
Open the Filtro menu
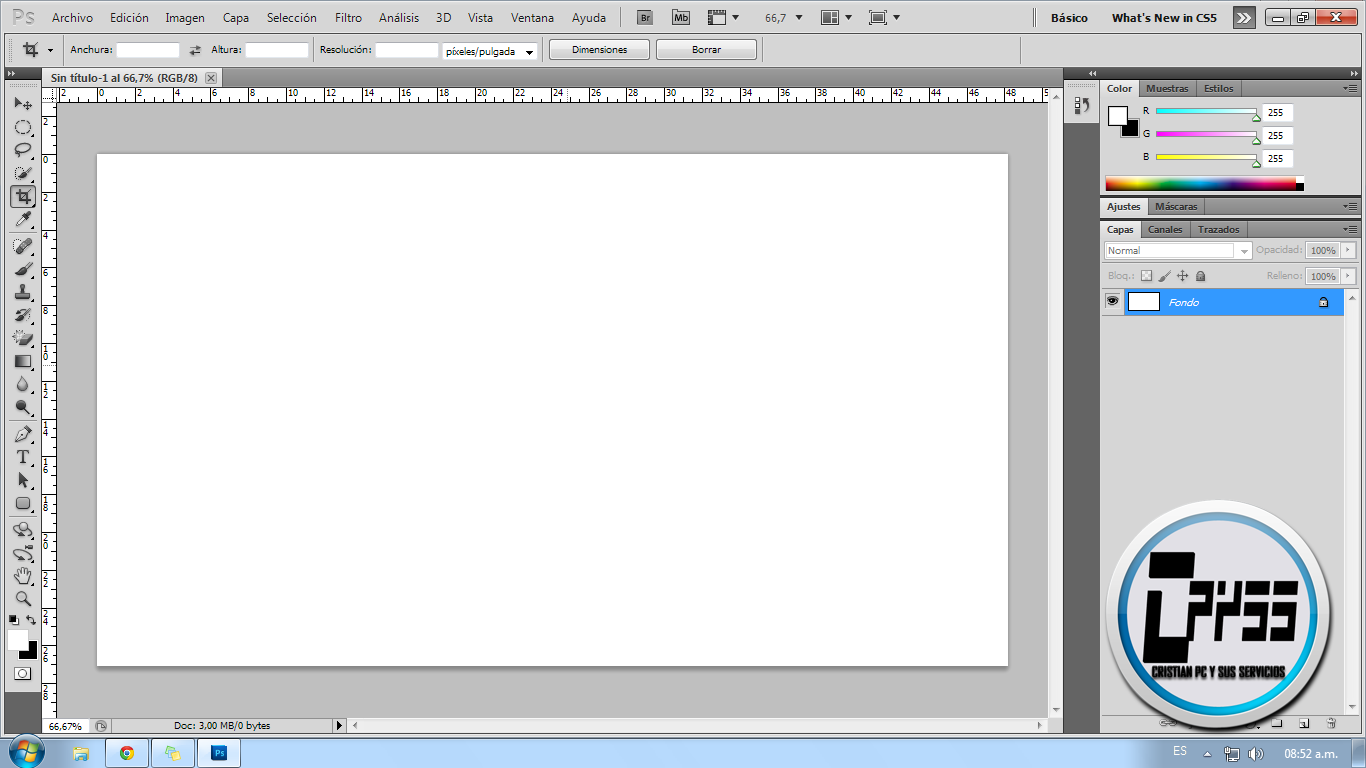(x=348, y=18)
